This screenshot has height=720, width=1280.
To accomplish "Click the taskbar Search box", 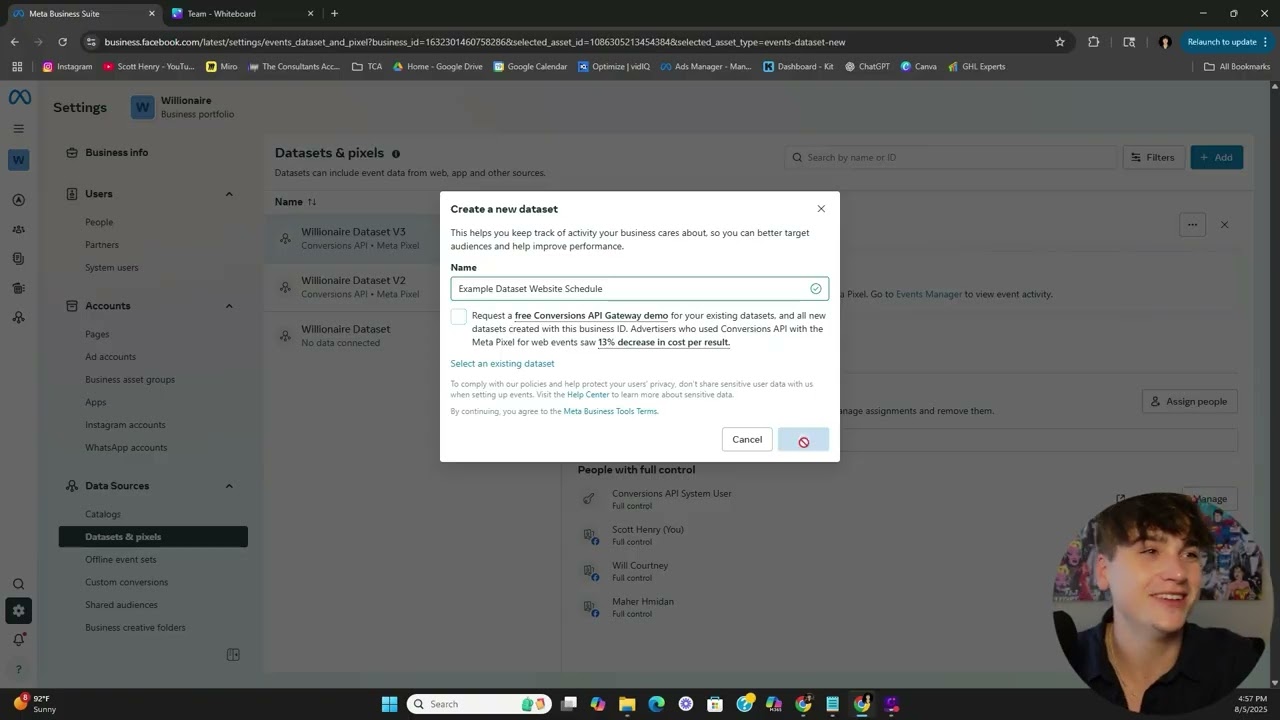I will click(478, 704).
